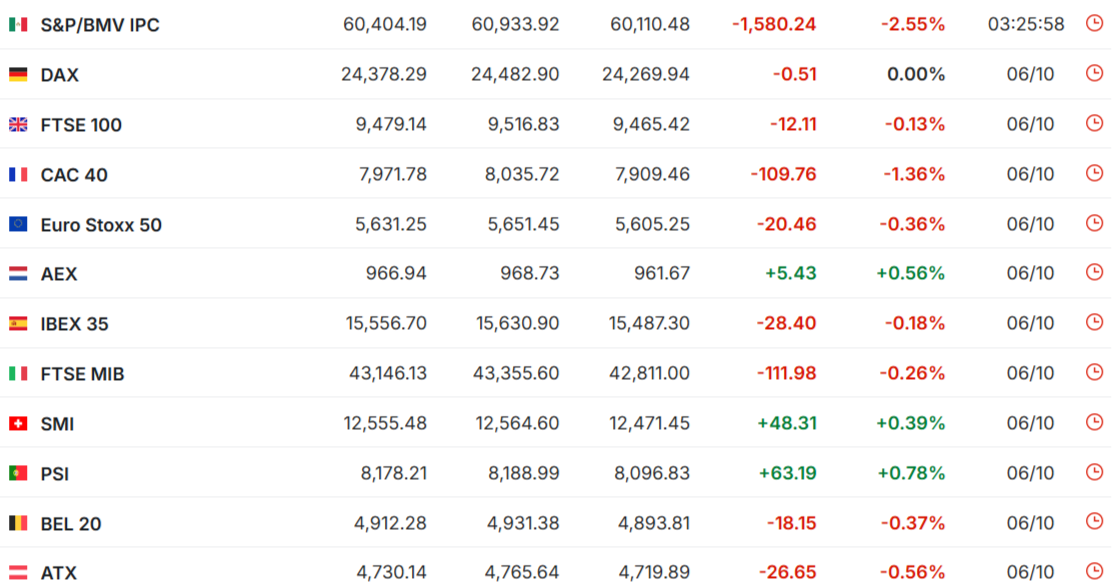This screenshot has width=1117, height=588.
Task: Click the UK flag beside FTSE 100
Action: 18,124
